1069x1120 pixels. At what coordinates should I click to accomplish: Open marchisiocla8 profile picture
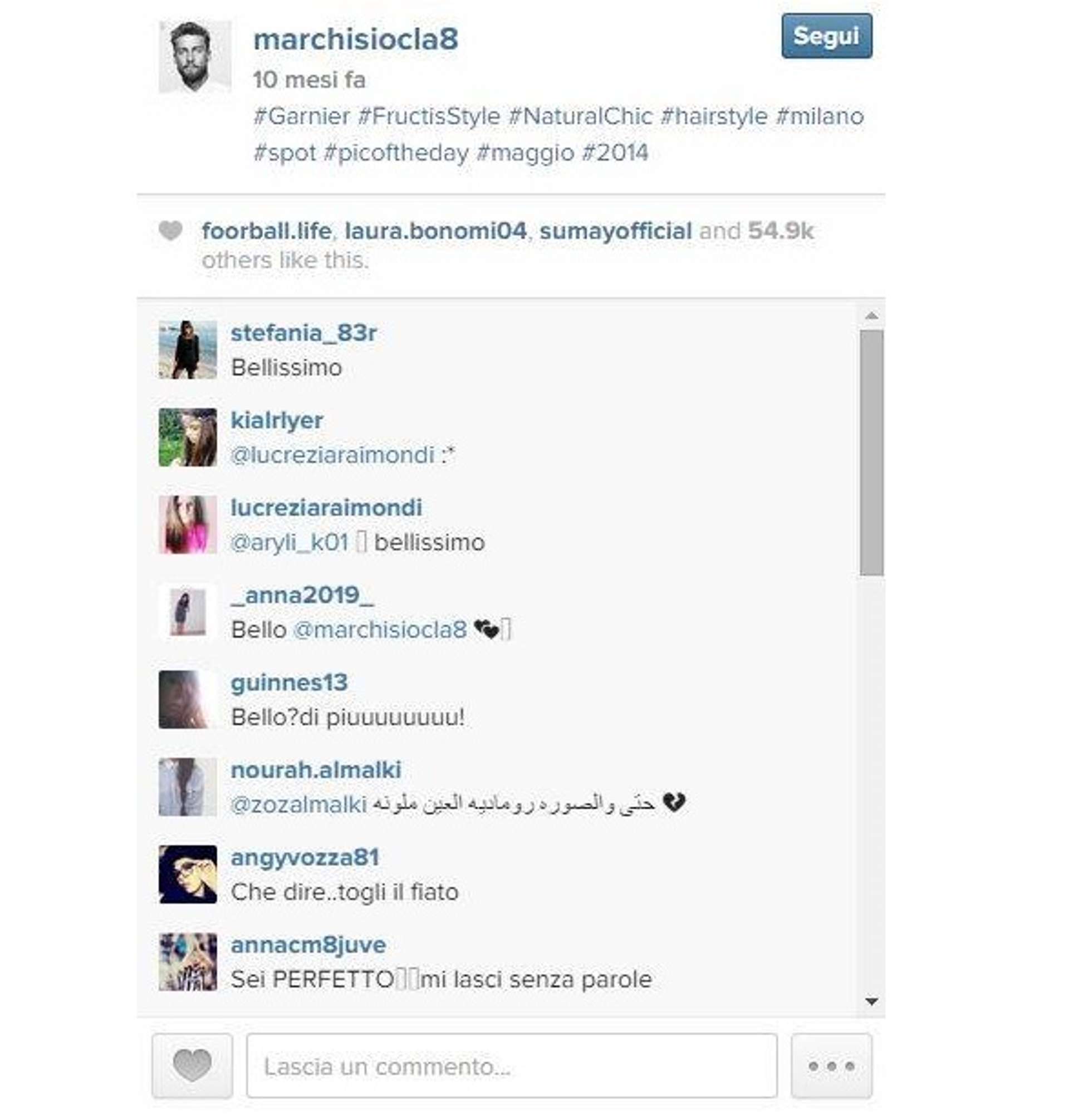tap(195, 56)
